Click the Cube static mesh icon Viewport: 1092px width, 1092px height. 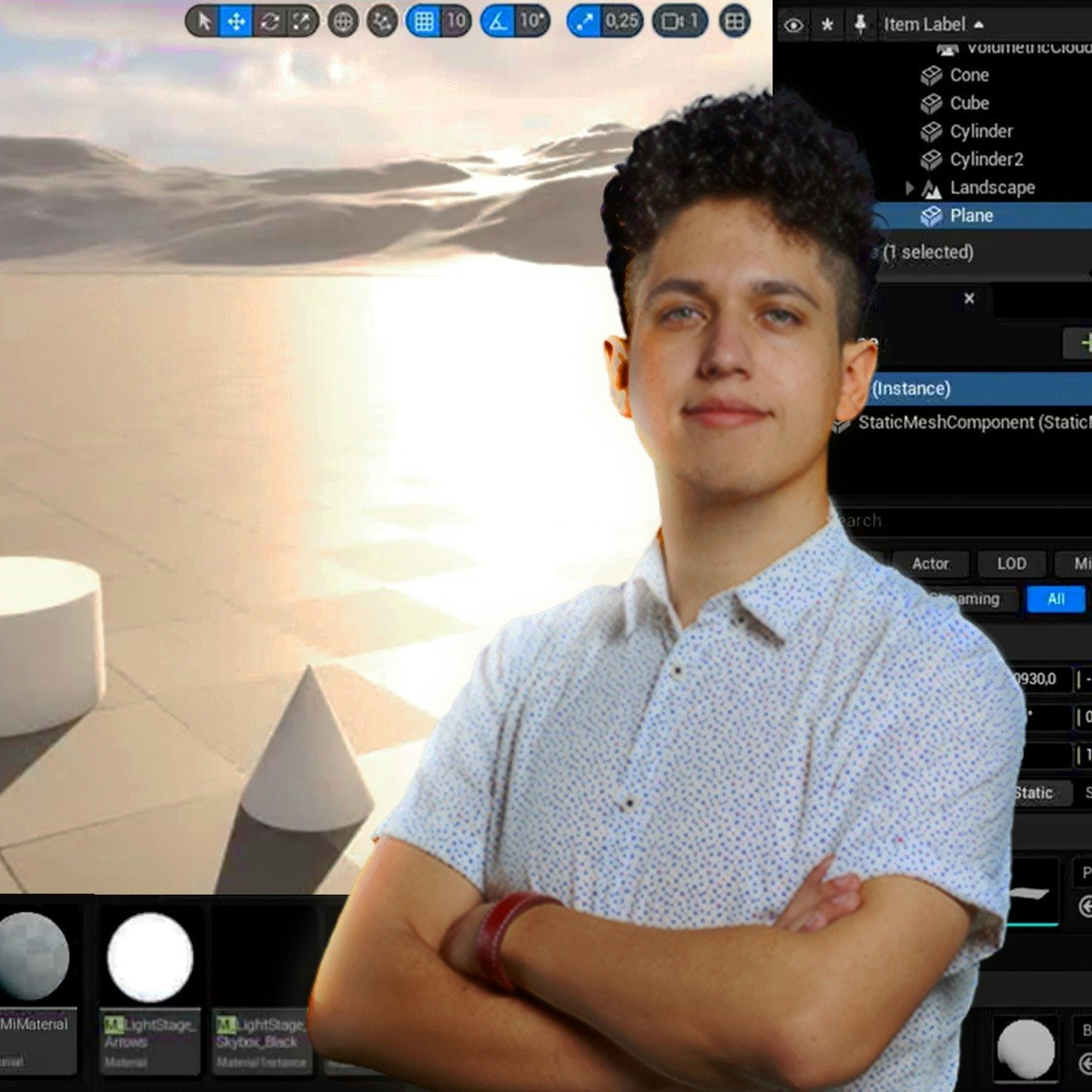pyautogui.click(x=931, y=104)
